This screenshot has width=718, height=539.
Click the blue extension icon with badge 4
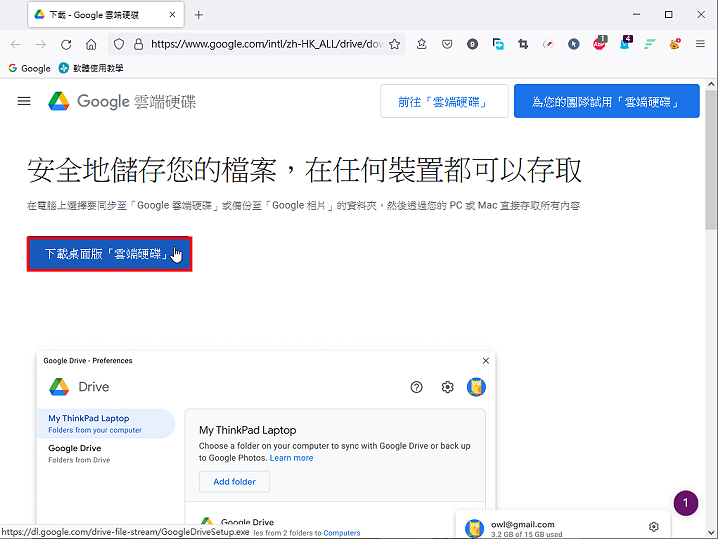pos(625,43)
